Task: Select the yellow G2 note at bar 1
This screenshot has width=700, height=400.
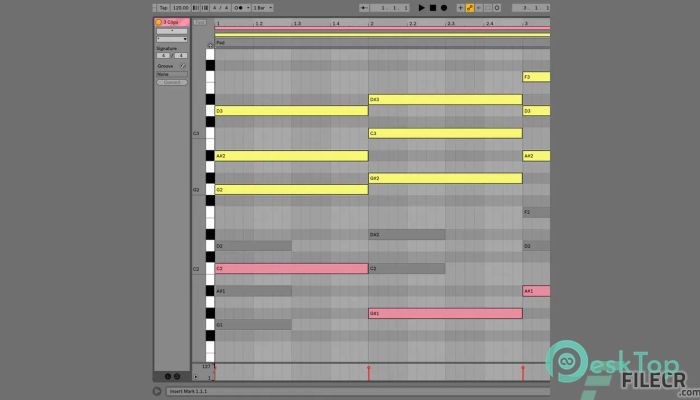Action: [292, 190]
